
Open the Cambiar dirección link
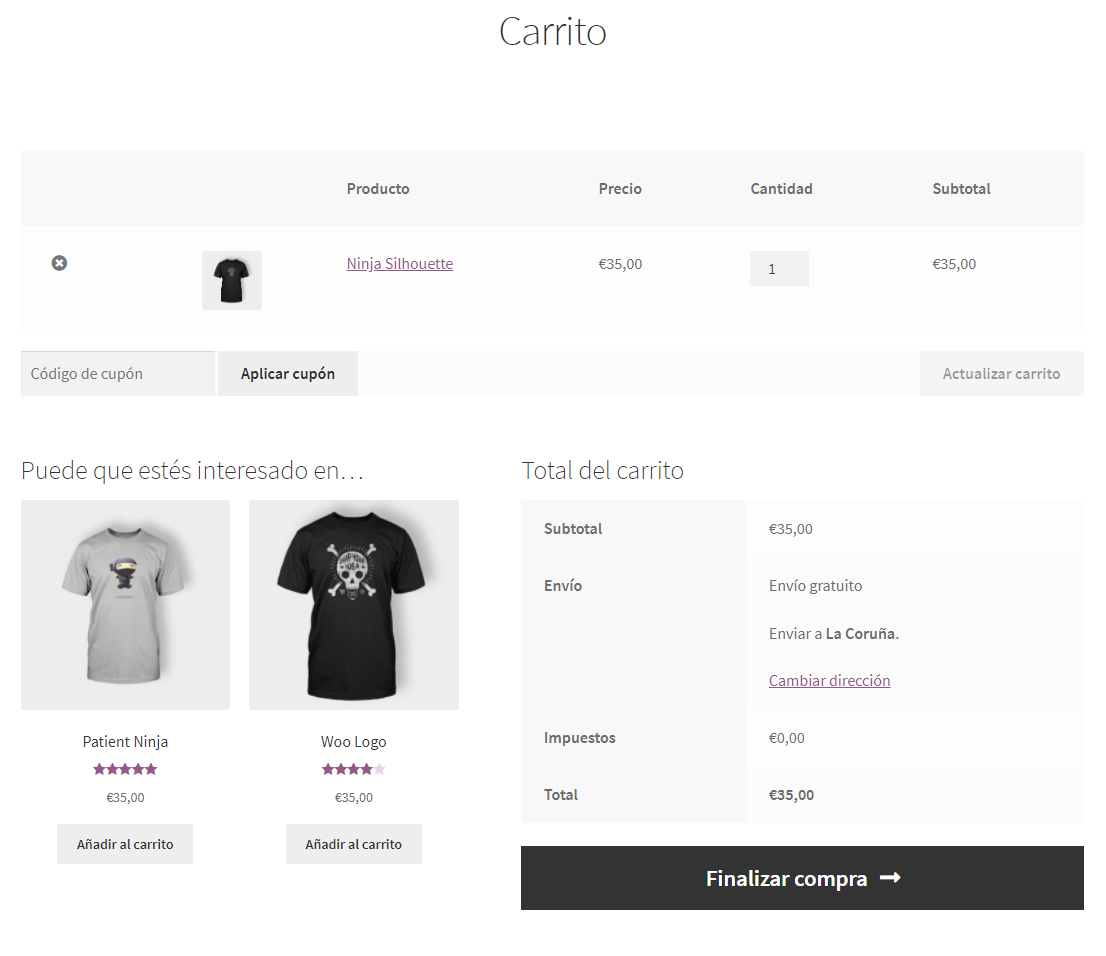coord(829,681)
